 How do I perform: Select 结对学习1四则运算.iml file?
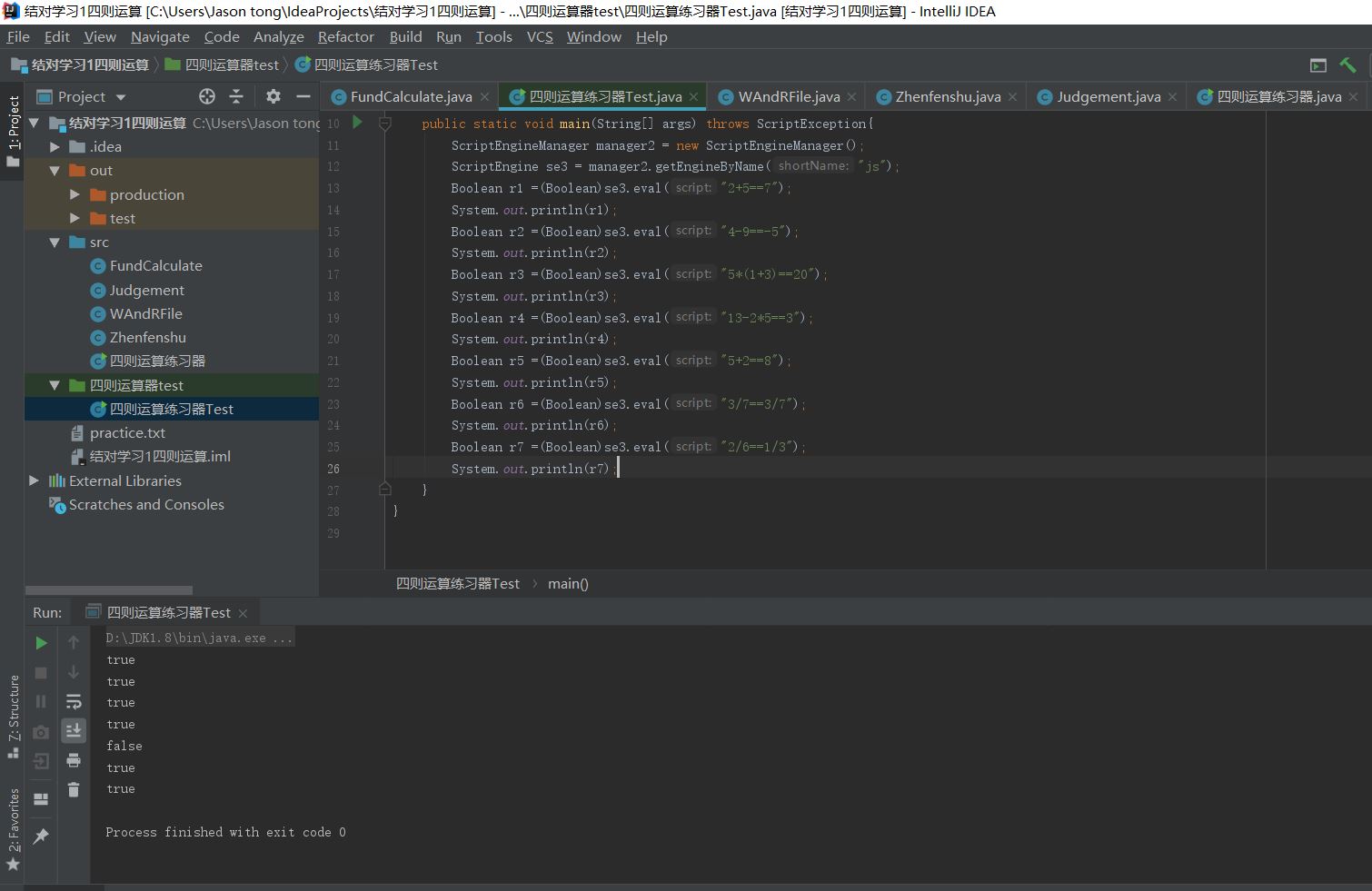point(160,456)
